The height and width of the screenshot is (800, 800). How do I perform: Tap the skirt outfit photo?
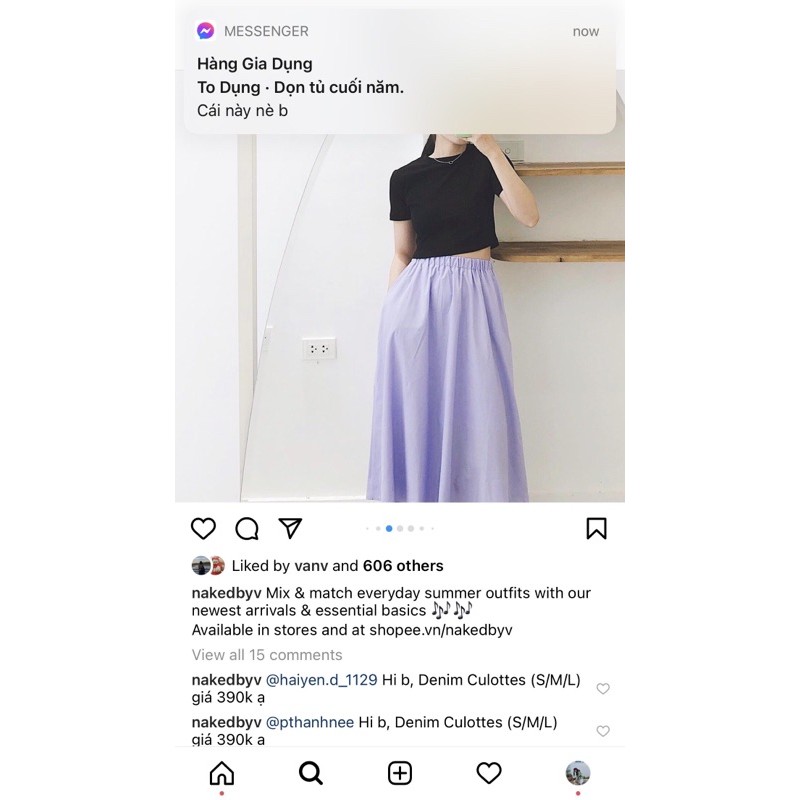pos(400,318)
